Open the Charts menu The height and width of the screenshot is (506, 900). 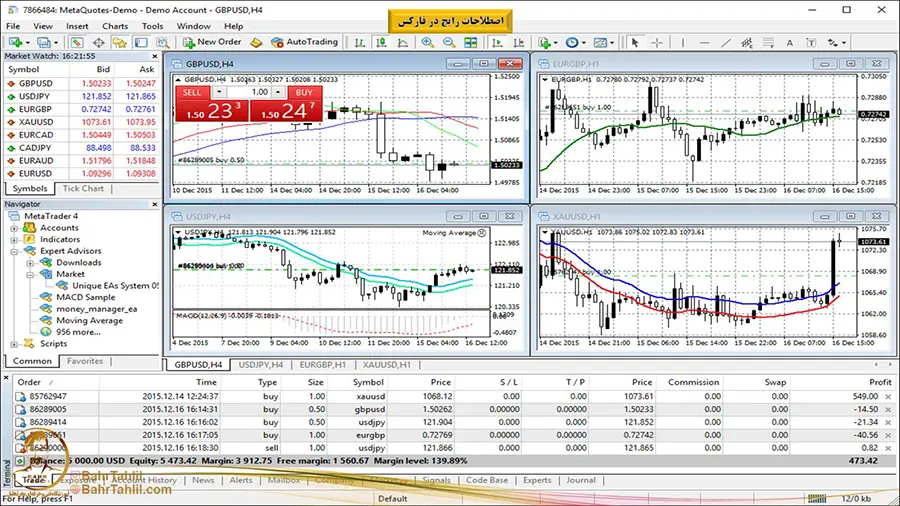(x=114, y=25)
